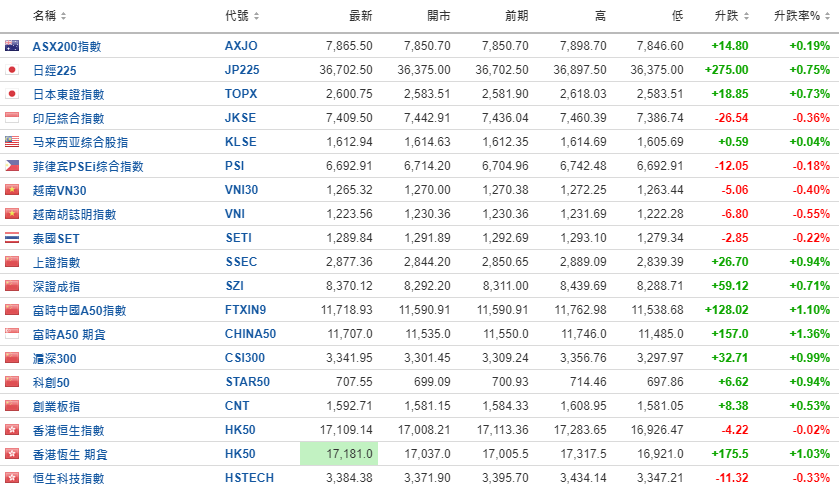This screenshot has height=486, width=839.
Task: Click the China flag next to 上證指數
Action: coord(12,262)
